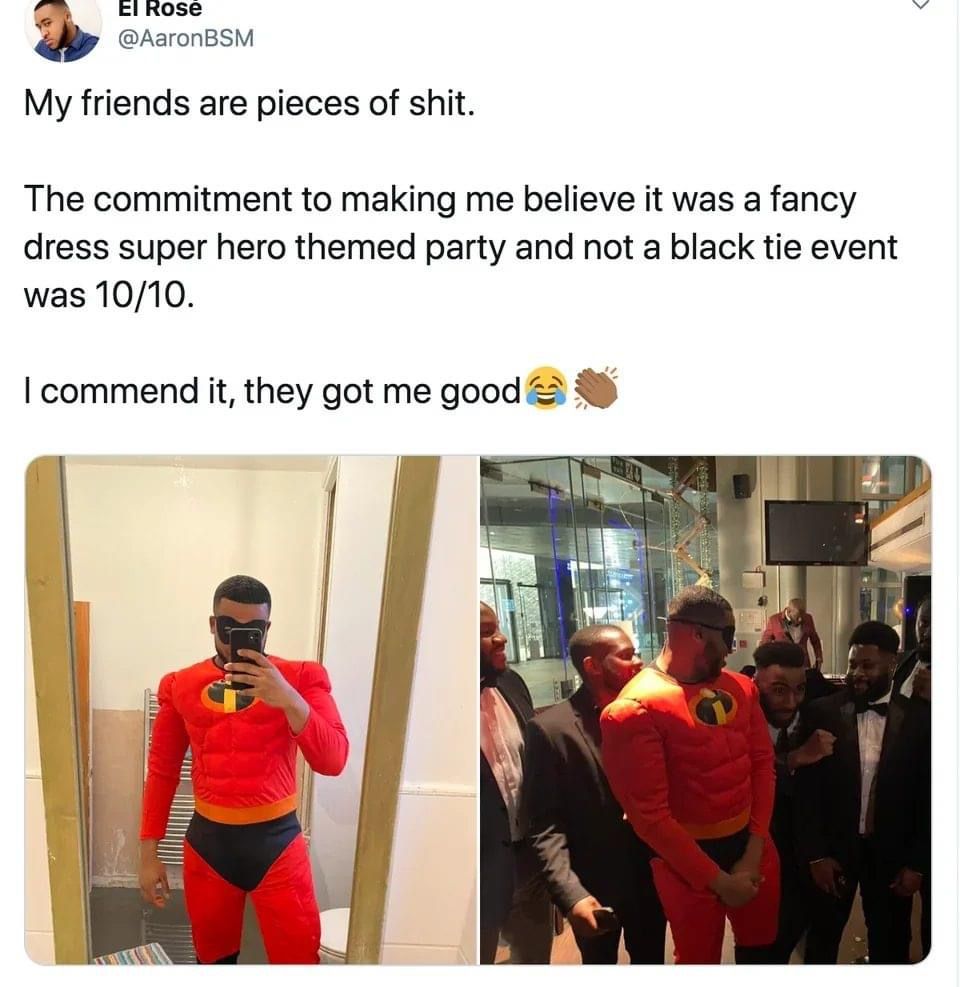The height and width of the screenshot is (987, 960).
Task: Open El Rosé's profile avatar picture
Action: click(63, 28)
